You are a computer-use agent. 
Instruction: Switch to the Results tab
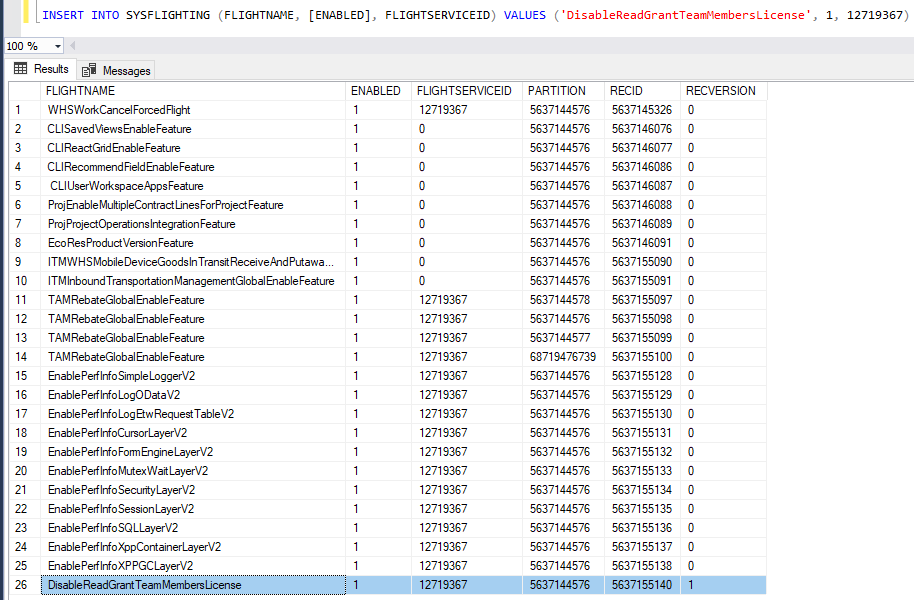tap(41, 69)
